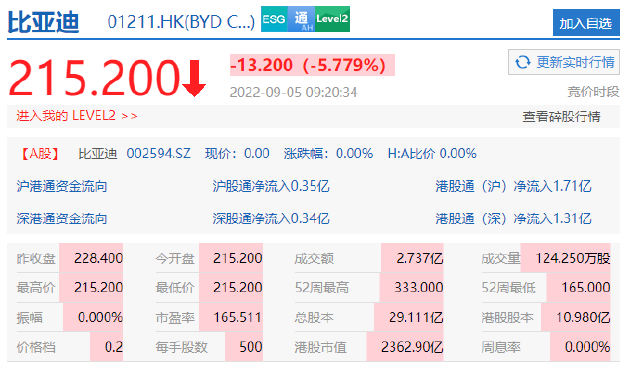
Task: Click 沪股通净流入0.35亿 text
Action: 271,186
